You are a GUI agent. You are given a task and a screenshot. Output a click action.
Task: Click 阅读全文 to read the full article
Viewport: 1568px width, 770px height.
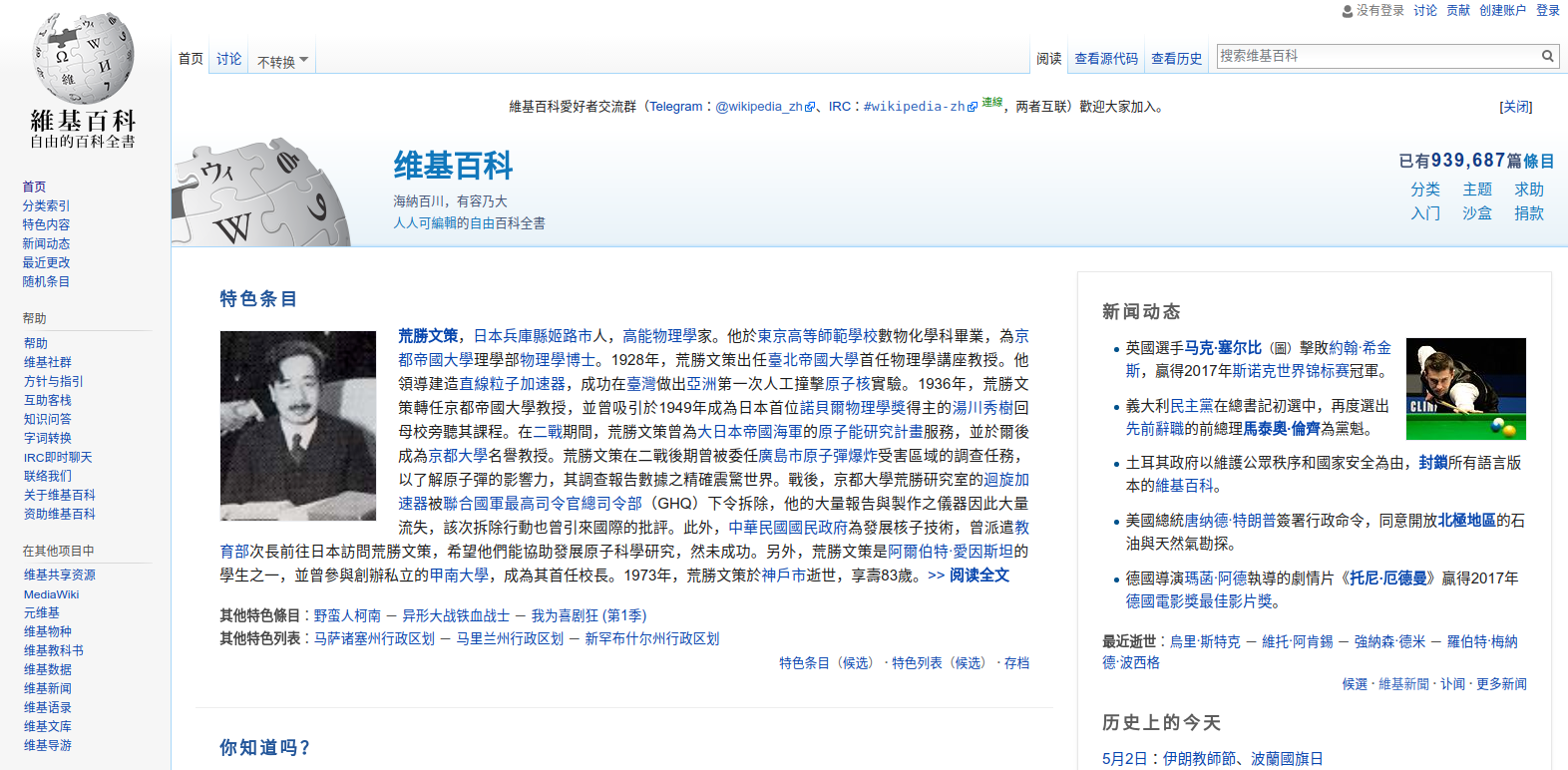click(979, 576)
